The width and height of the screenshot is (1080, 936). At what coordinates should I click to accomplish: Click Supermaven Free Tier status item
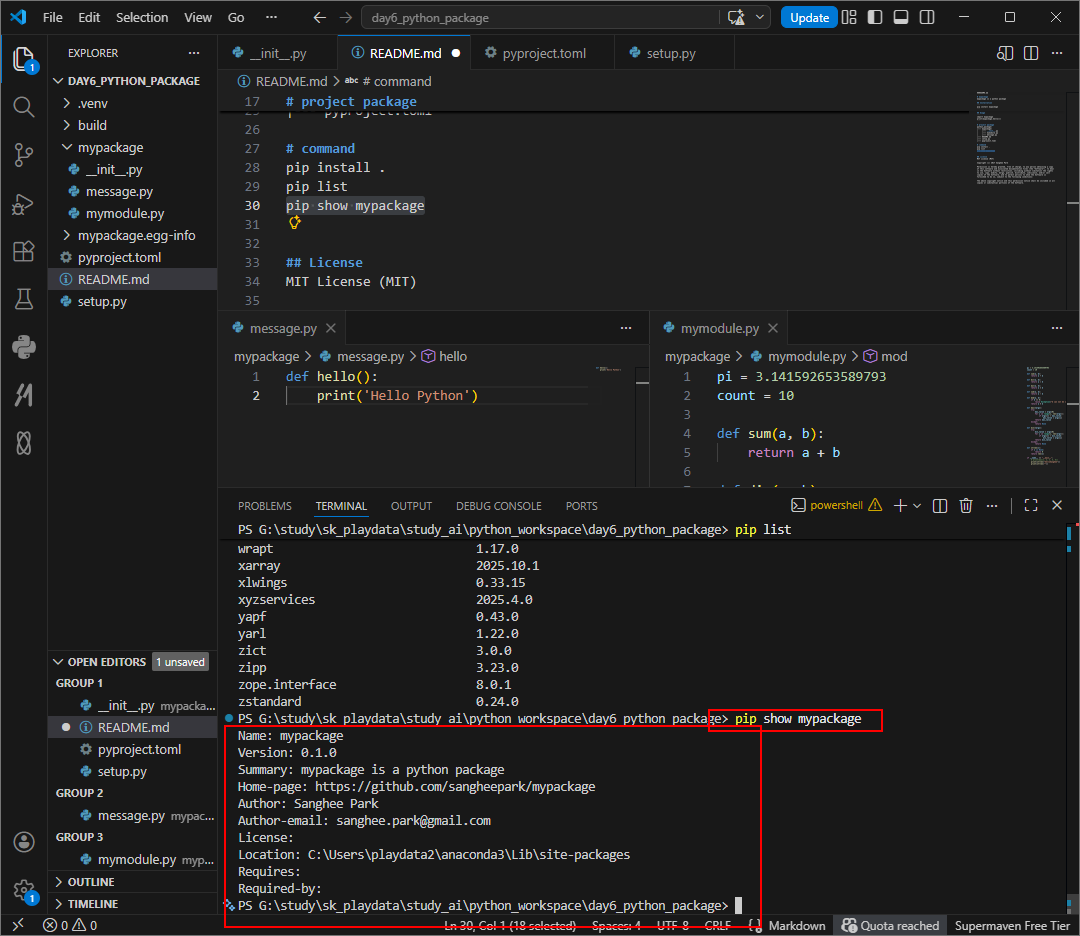click(x=1012, y=926)
